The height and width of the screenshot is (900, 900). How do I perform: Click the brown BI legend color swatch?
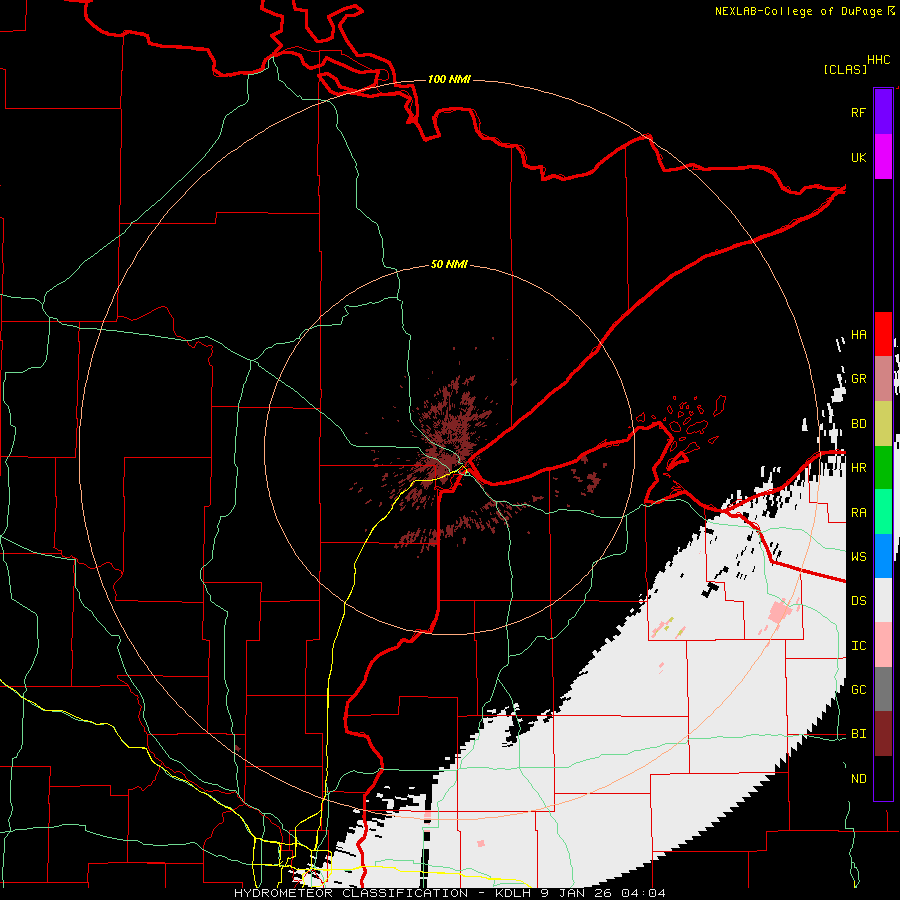click(x=883, y=734)
